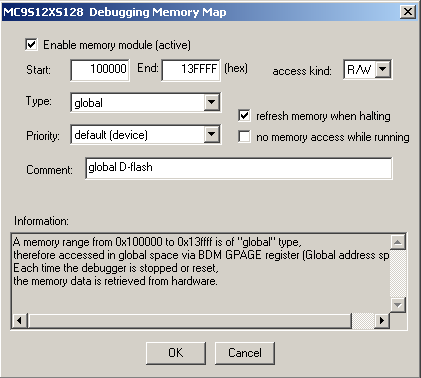Image resolution: width=421 pixels, height=378 pixels.
Task: Click the 'Priority:' label
Action: [43, 136]
